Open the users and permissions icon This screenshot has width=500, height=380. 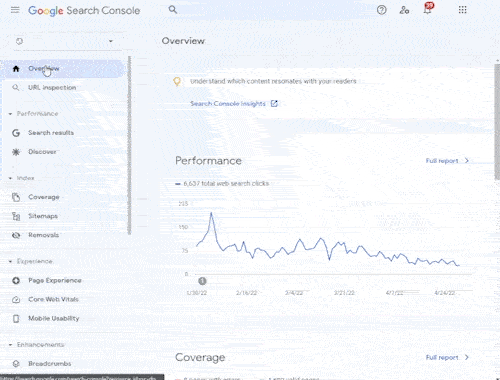point(404,10)
